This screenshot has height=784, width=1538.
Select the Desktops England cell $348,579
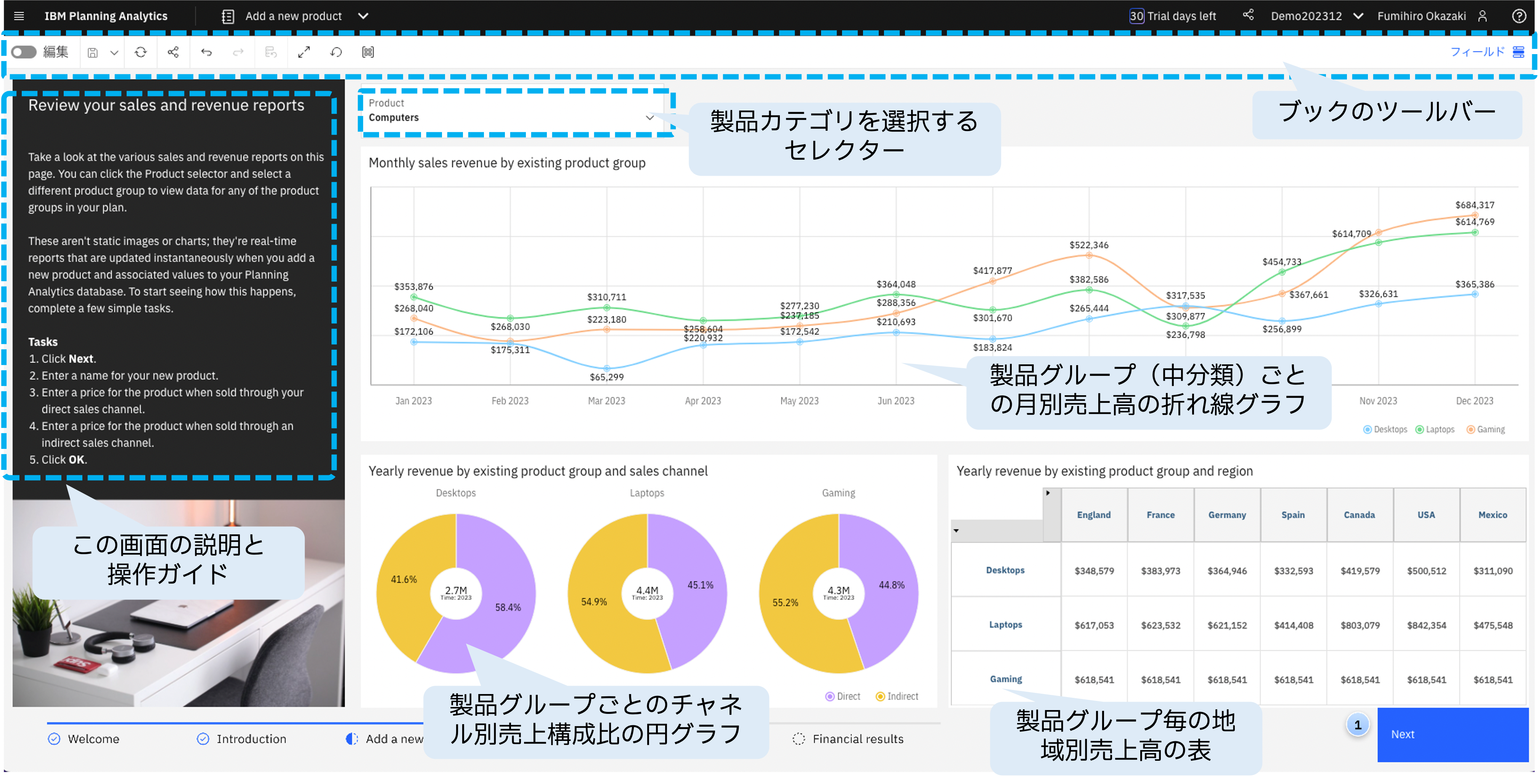(1094, 571)
